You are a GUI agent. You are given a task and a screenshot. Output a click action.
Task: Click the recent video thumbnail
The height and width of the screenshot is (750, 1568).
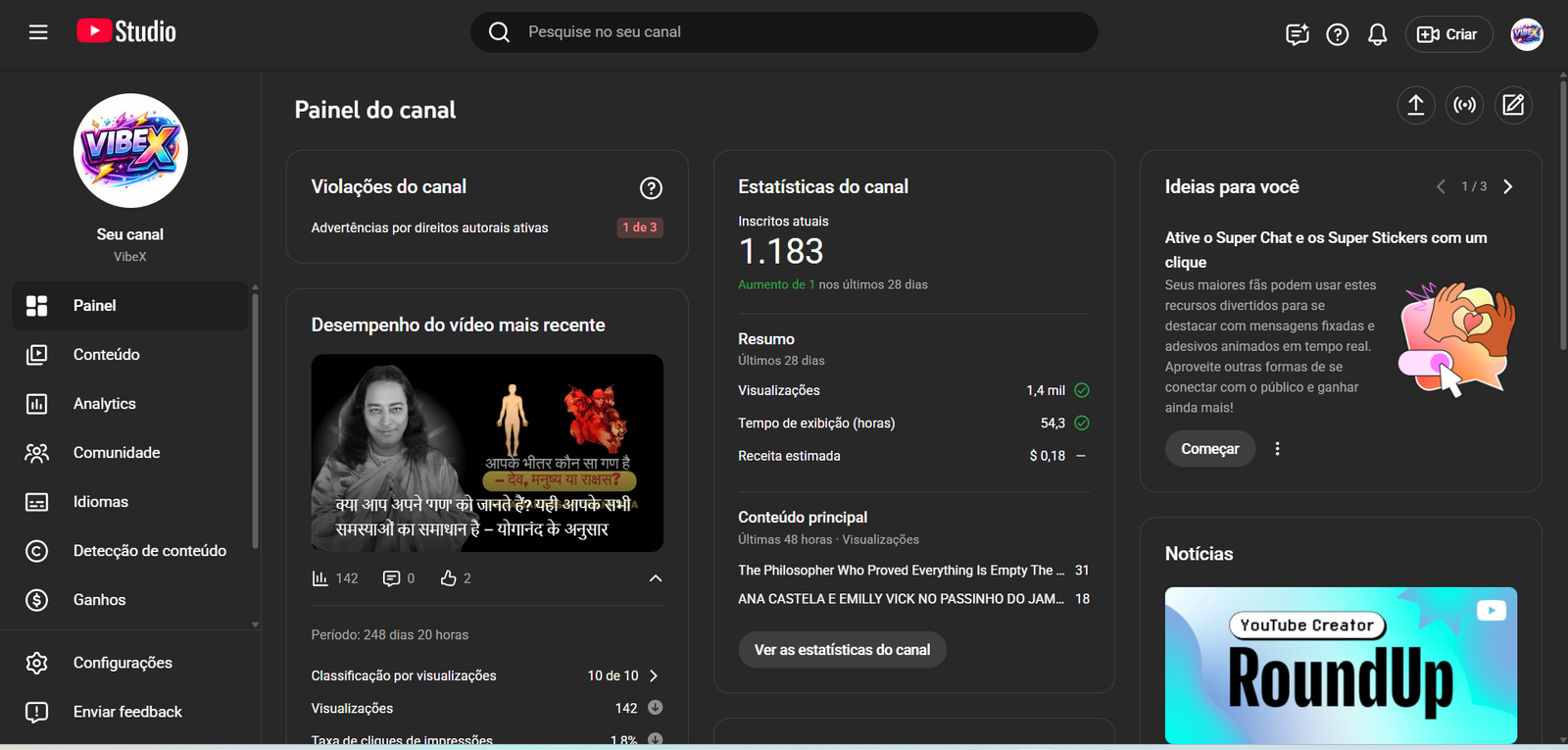point(487,453)
